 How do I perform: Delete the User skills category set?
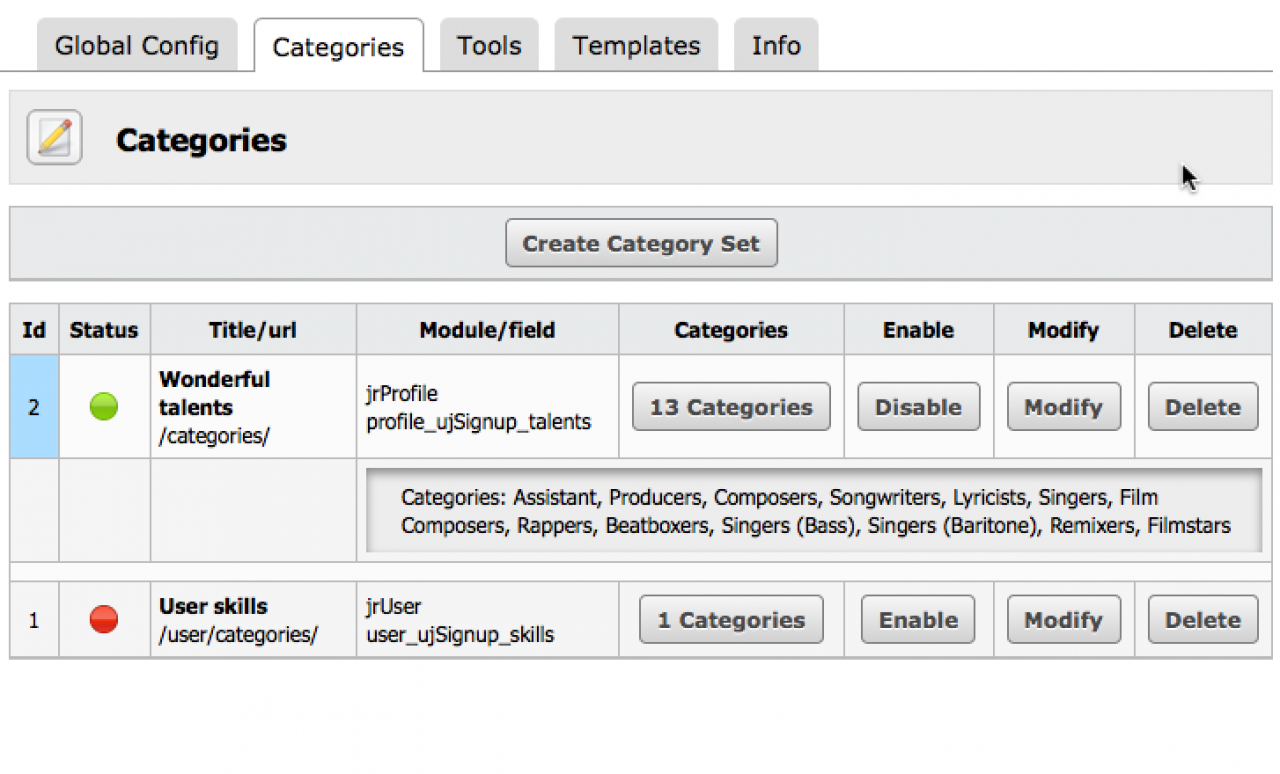tap(1202, 620)
